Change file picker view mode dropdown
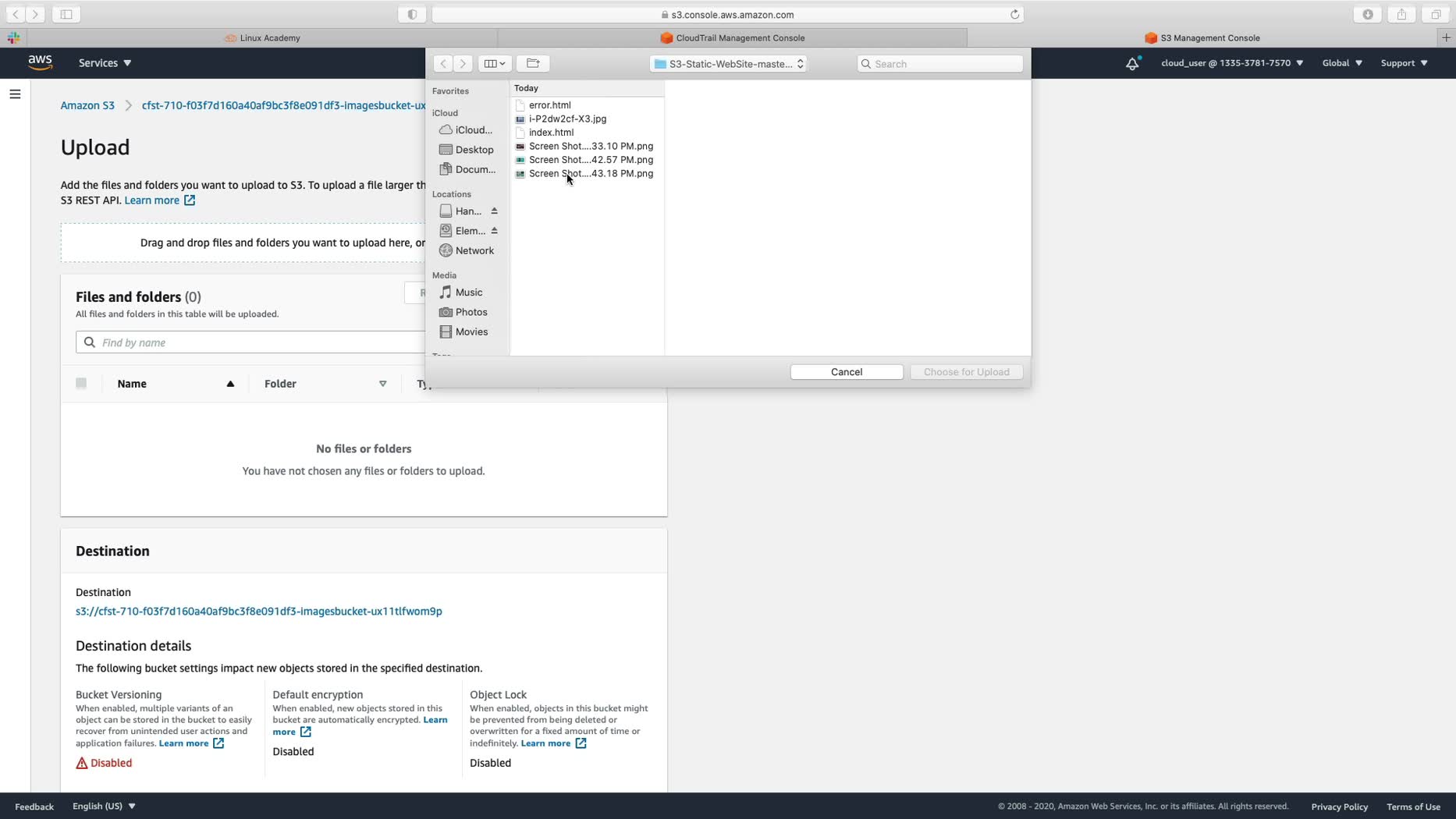 tap(495, 63)
